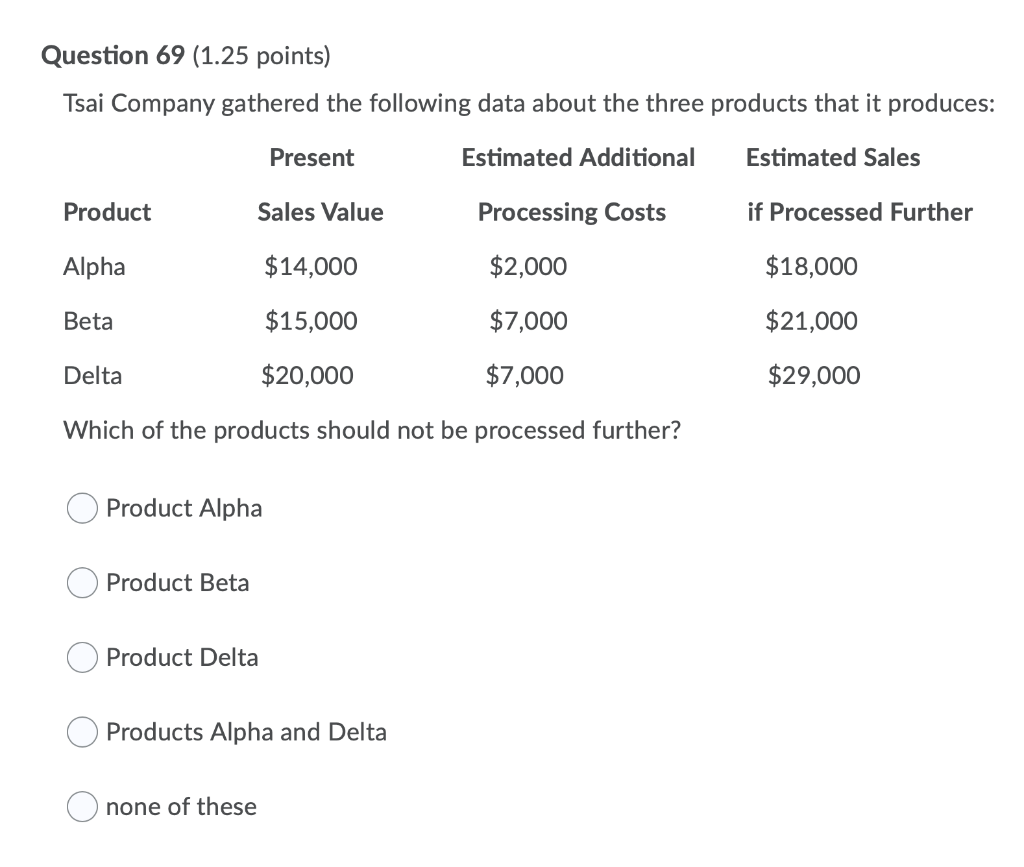This screenshot has height=867, width=1024.
Task: Click the Product column header
Action: pos(107,212)
